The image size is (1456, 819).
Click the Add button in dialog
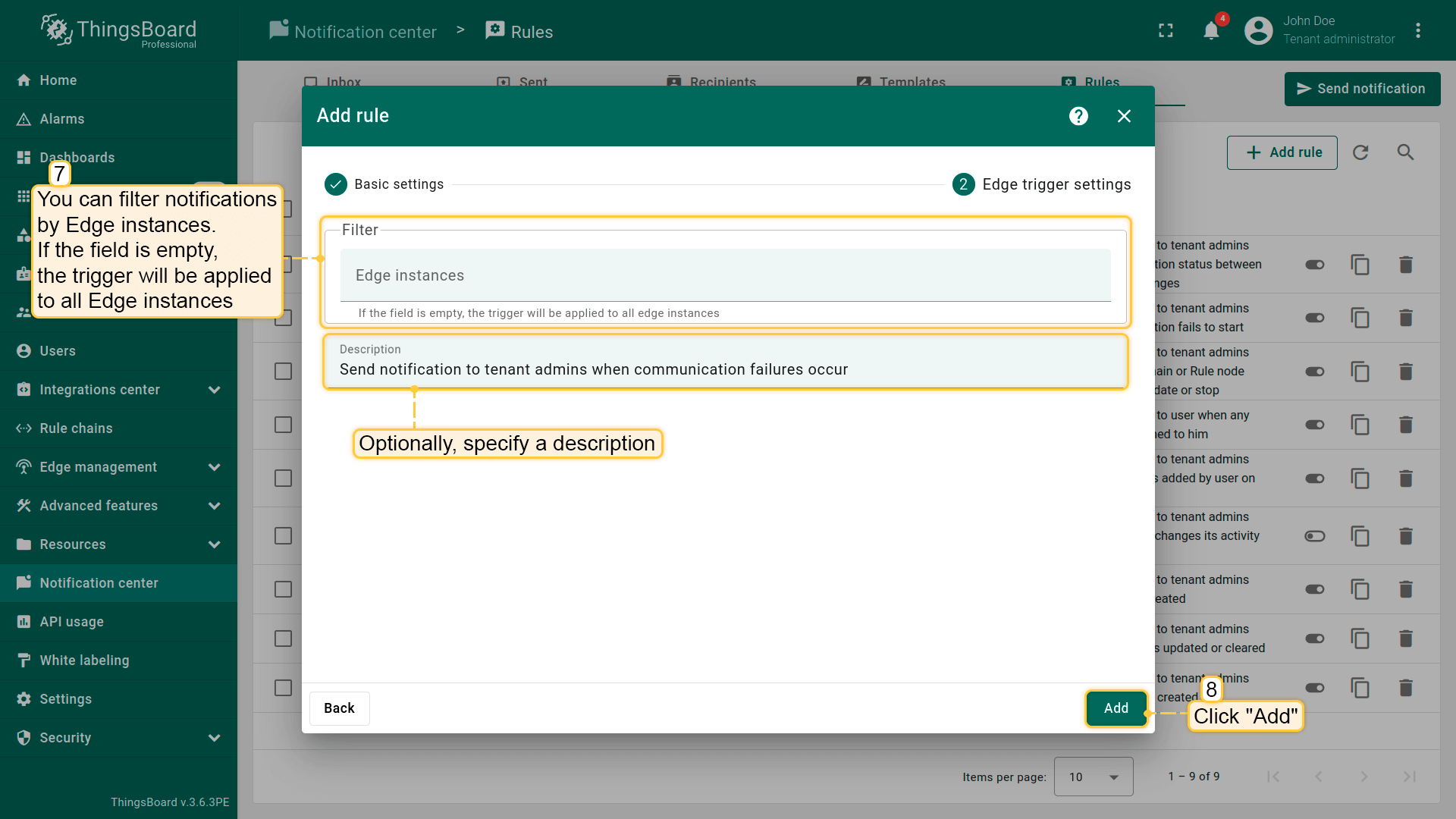pos(1116,708)
